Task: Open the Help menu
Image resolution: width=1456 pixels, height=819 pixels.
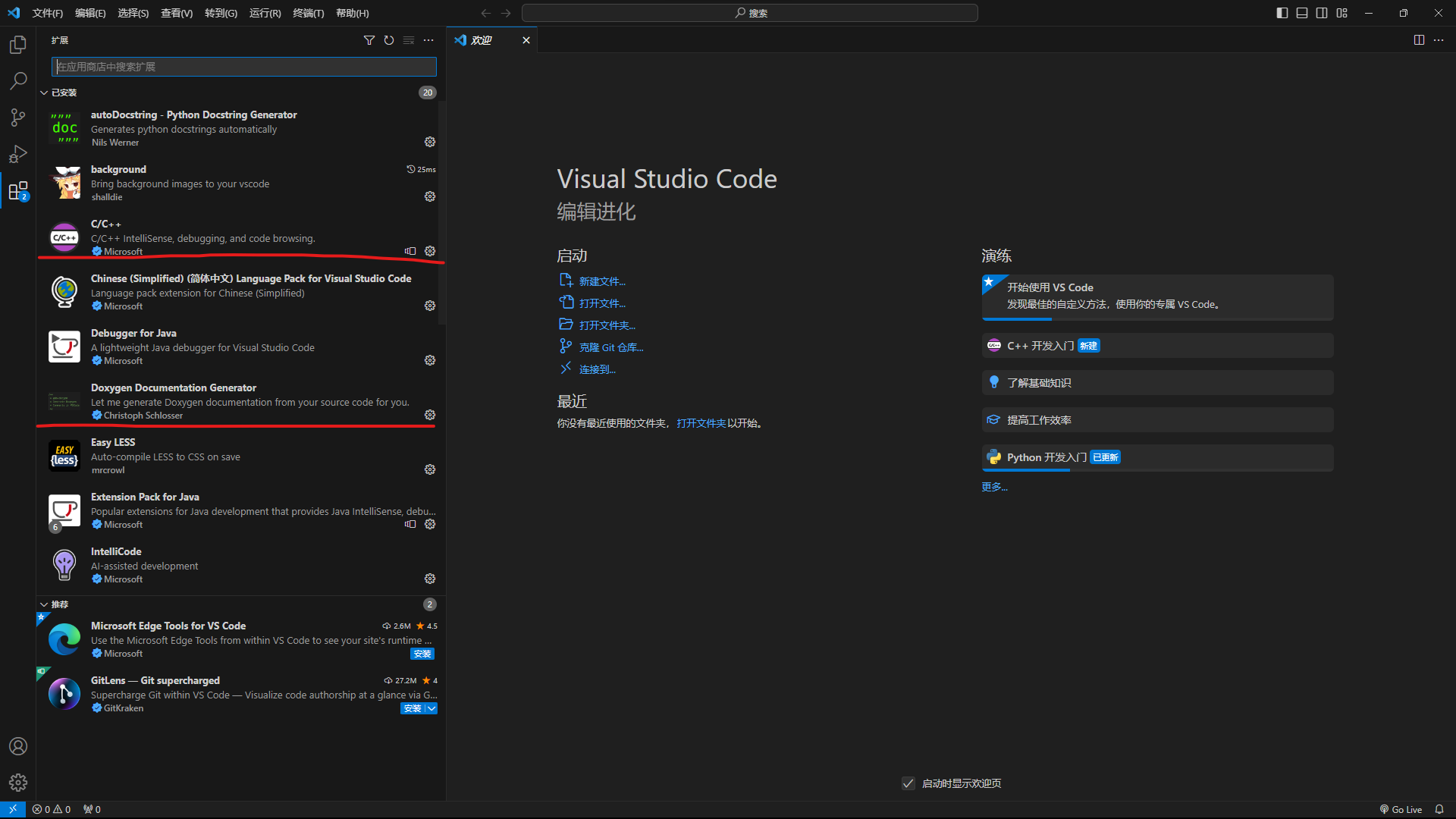Action: [x=353, y=13]
